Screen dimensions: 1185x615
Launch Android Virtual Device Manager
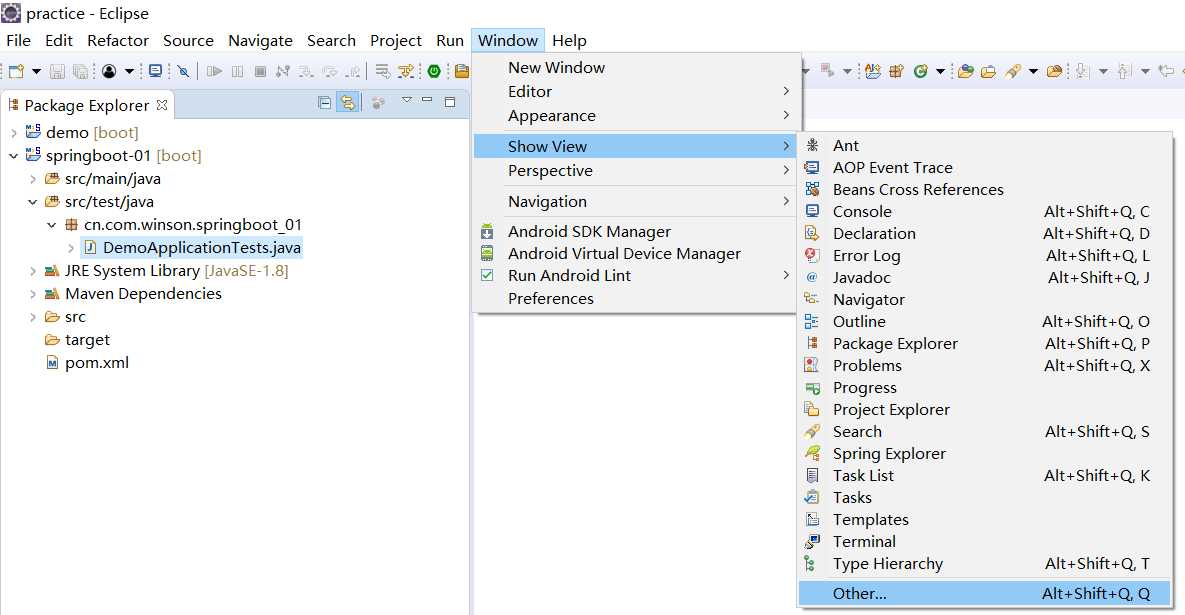pyautogui.click(x=635, y=254)
